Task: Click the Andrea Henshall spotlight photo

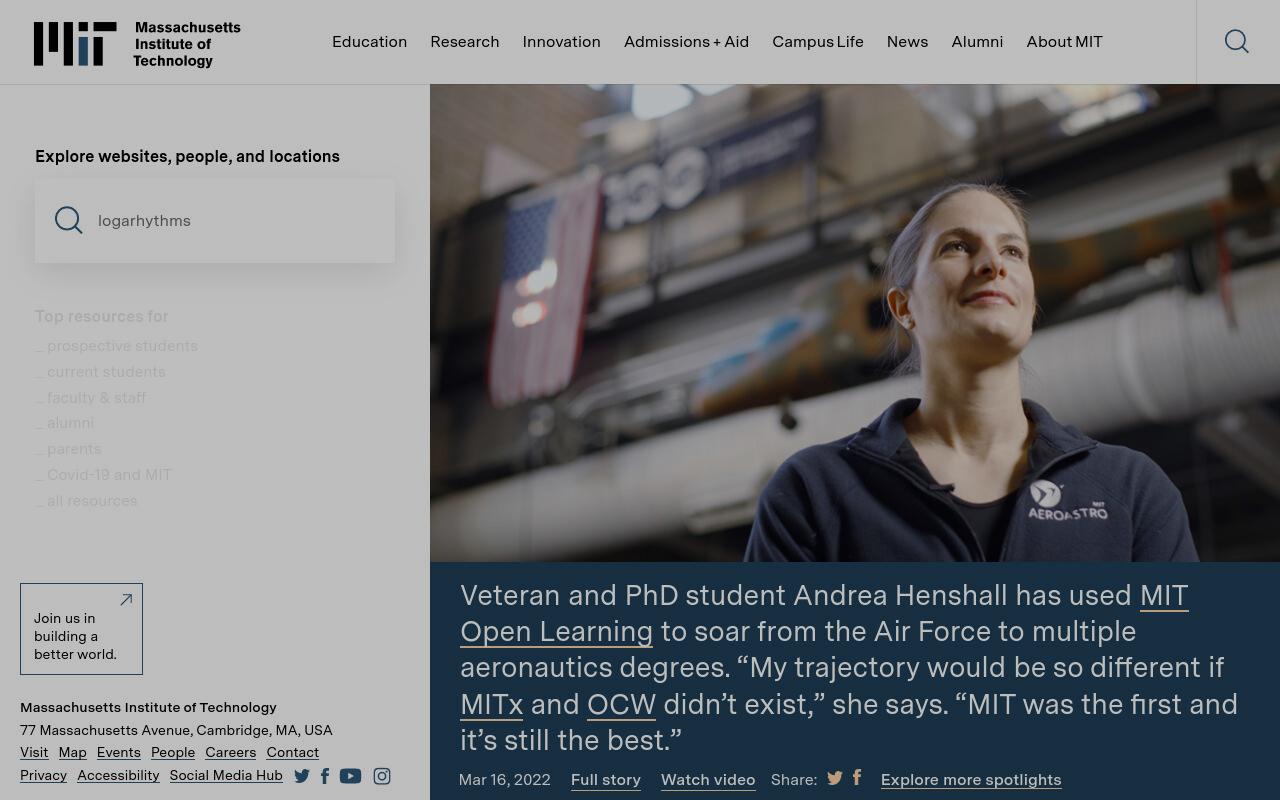Action: click(x=855, y=323)
